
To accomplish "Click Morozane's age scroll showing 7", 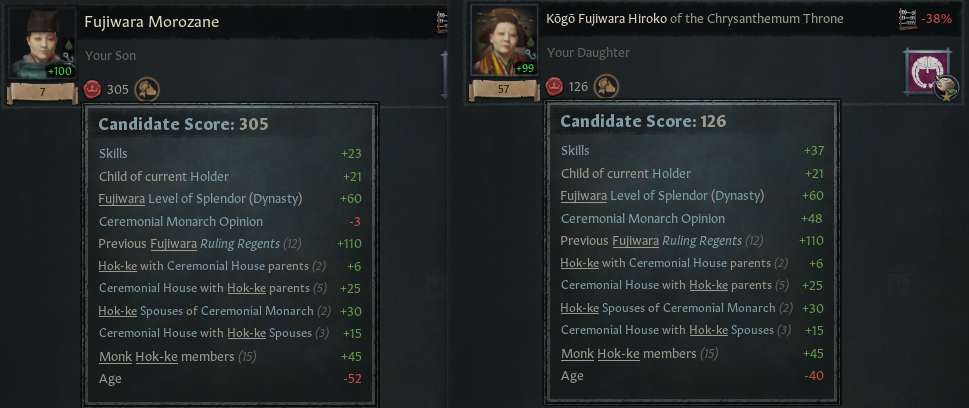I will pos(43,93).
